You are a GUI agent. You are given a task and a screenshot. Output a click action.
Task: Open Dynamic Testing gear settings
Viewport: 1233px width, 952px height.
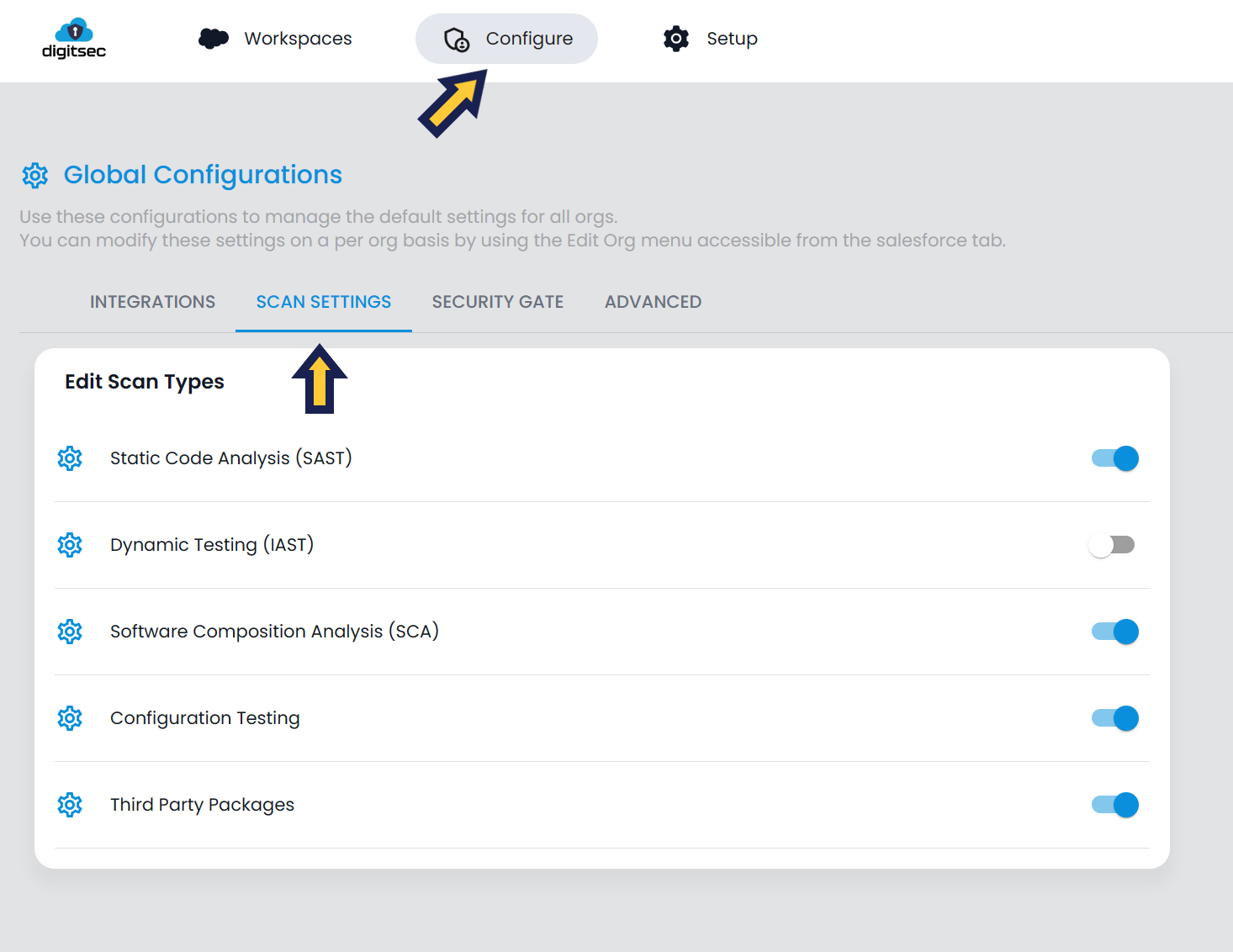click(70, 545)
